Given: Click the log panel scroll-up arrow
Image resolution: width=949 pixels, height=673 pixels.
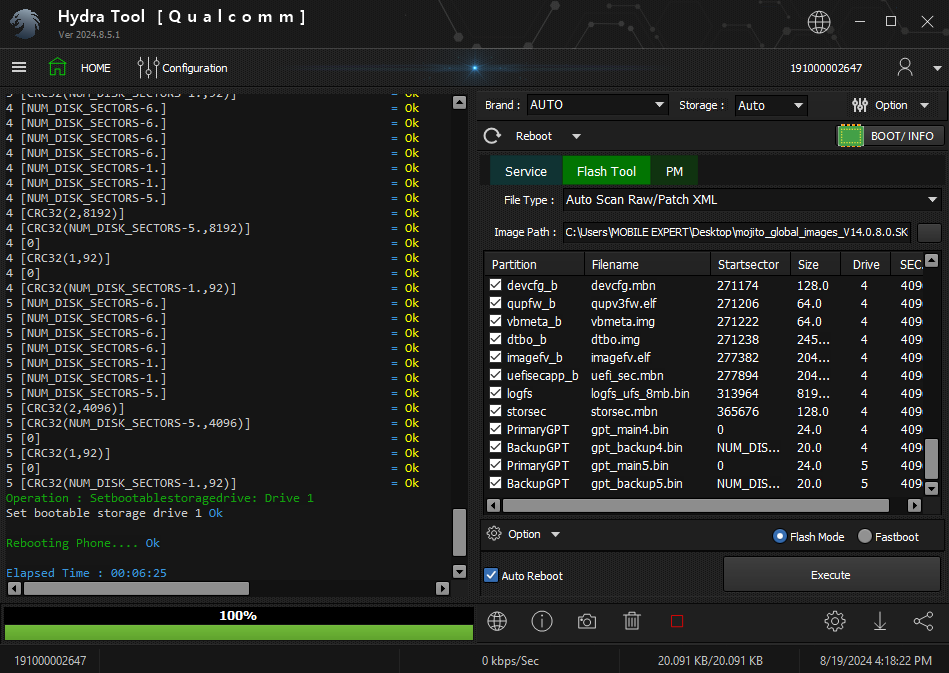Looking at the screenshot, I should [x=459, y=102].
